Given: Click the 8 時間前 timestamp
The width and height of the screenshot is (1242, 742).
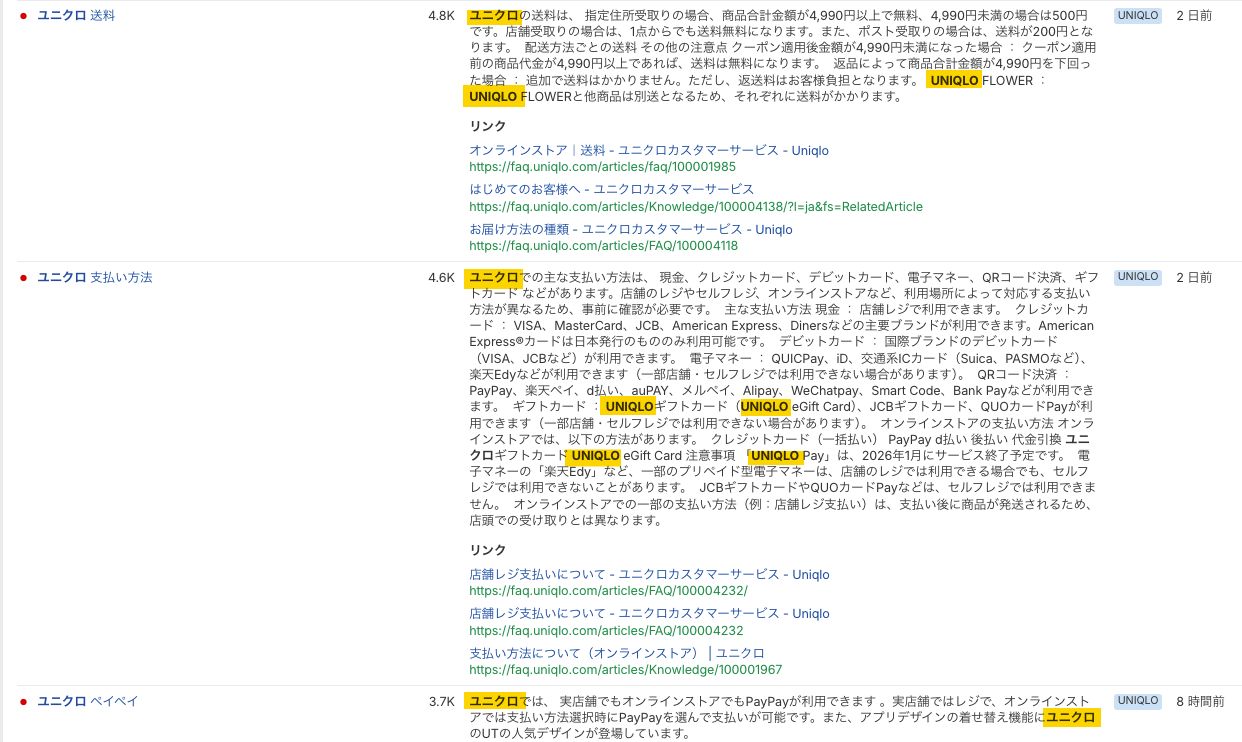Looking at the screenshot, I should [x=1200, y=701].
